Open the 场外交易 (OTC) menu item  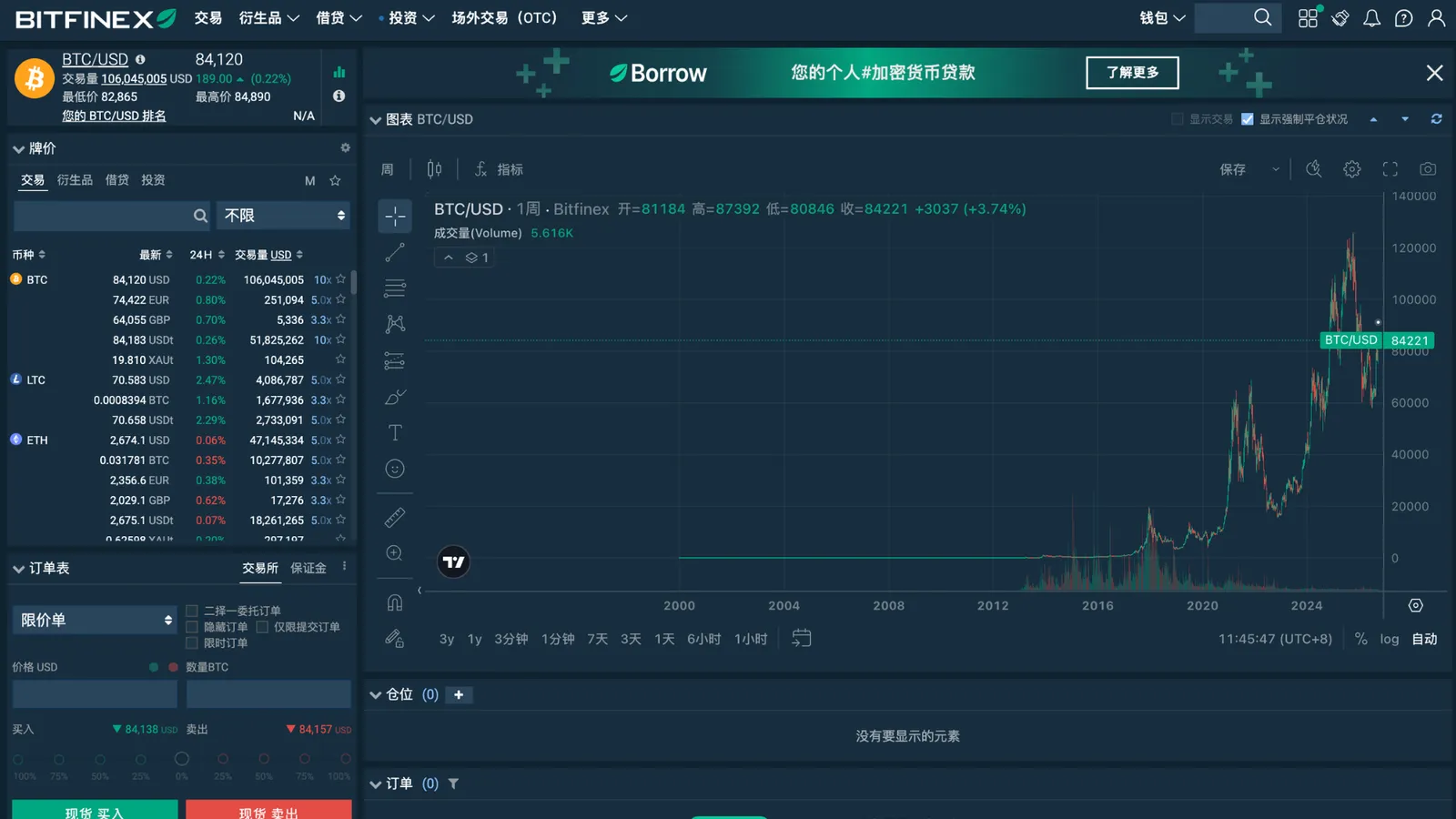pyautogui.click(x=504, y=18)
